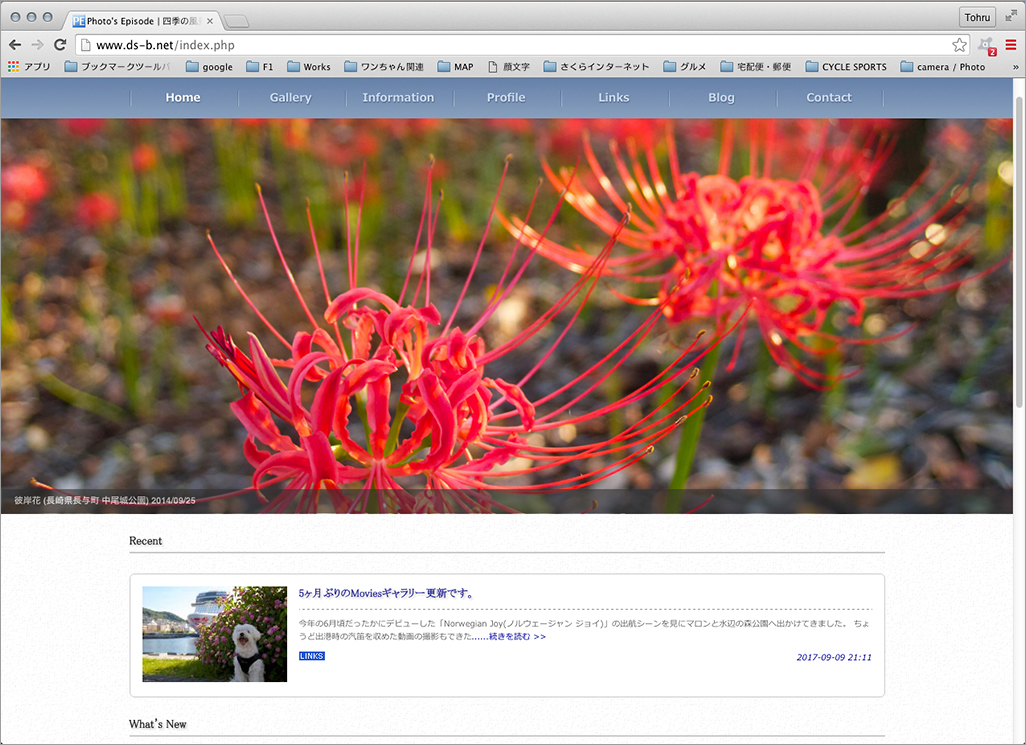The width and height of the screenshot is (1026, 745).
Task: Go to the Gallery navigation tab
Action: [x=290, y=98]
